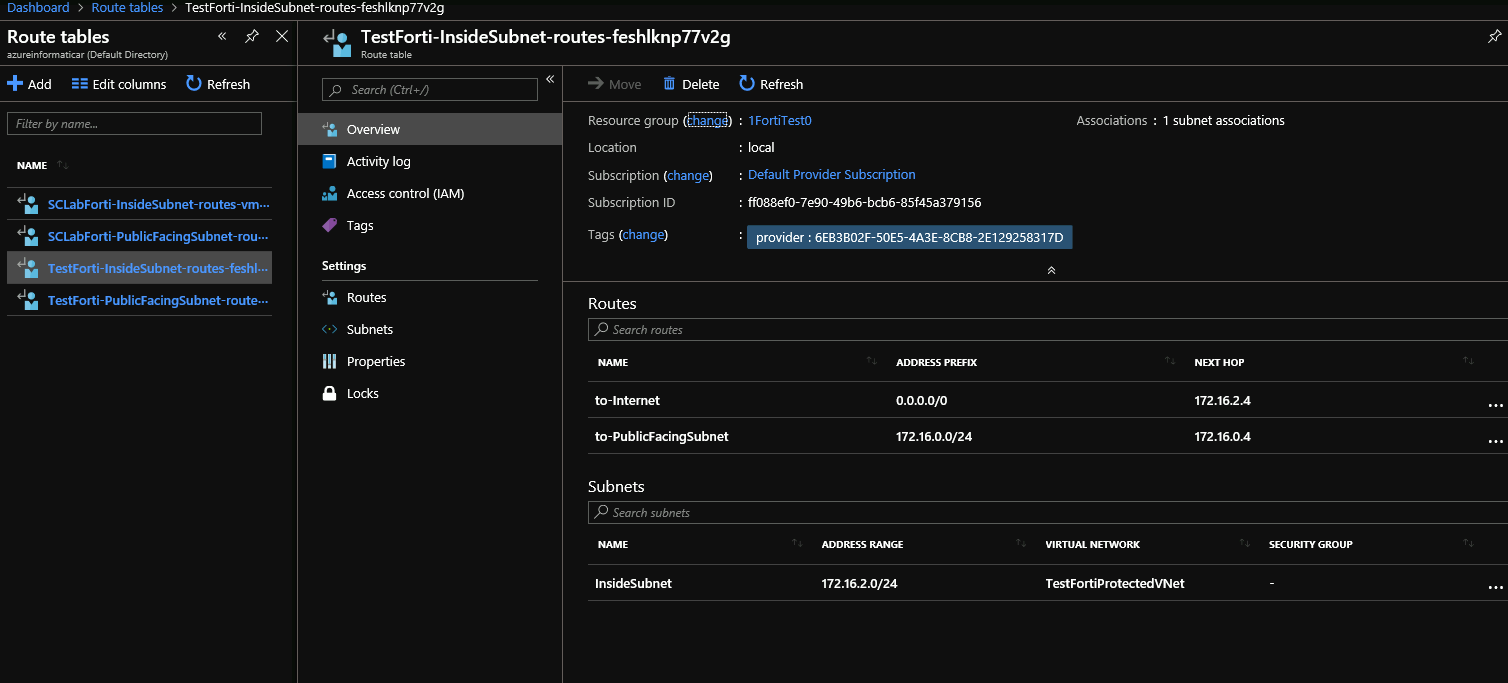Pin the route table blade to dashboard
The height and width of the screenshot is (683, 1508).
point(1495,36)
